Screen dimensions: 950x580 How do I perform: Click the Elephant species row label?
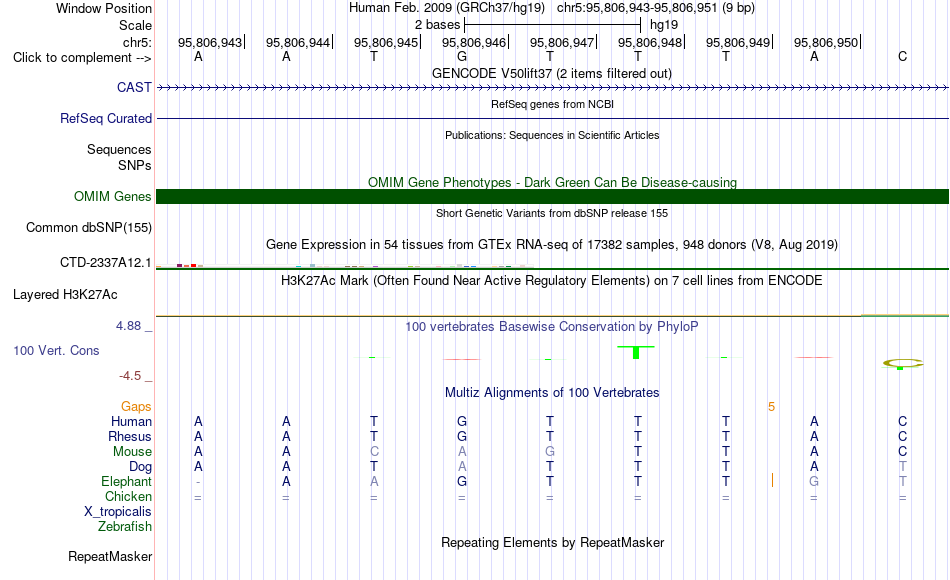tap(126, 481)
